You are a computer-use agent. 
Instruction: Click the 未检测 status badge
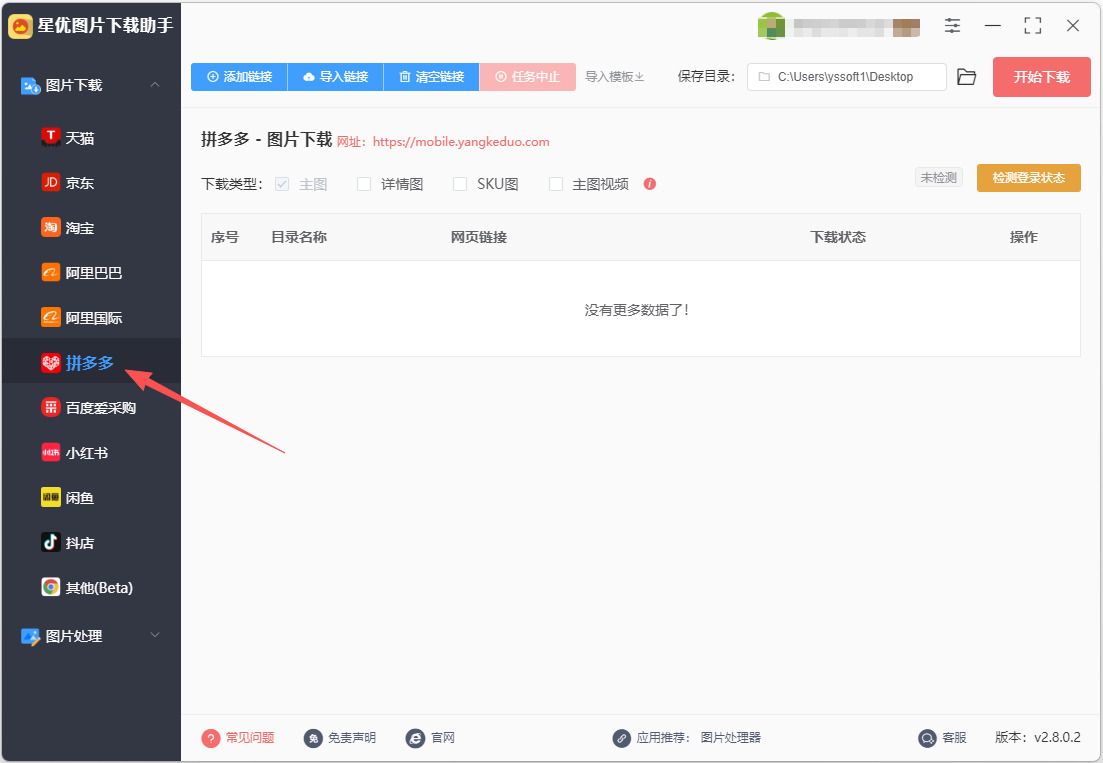938,177
